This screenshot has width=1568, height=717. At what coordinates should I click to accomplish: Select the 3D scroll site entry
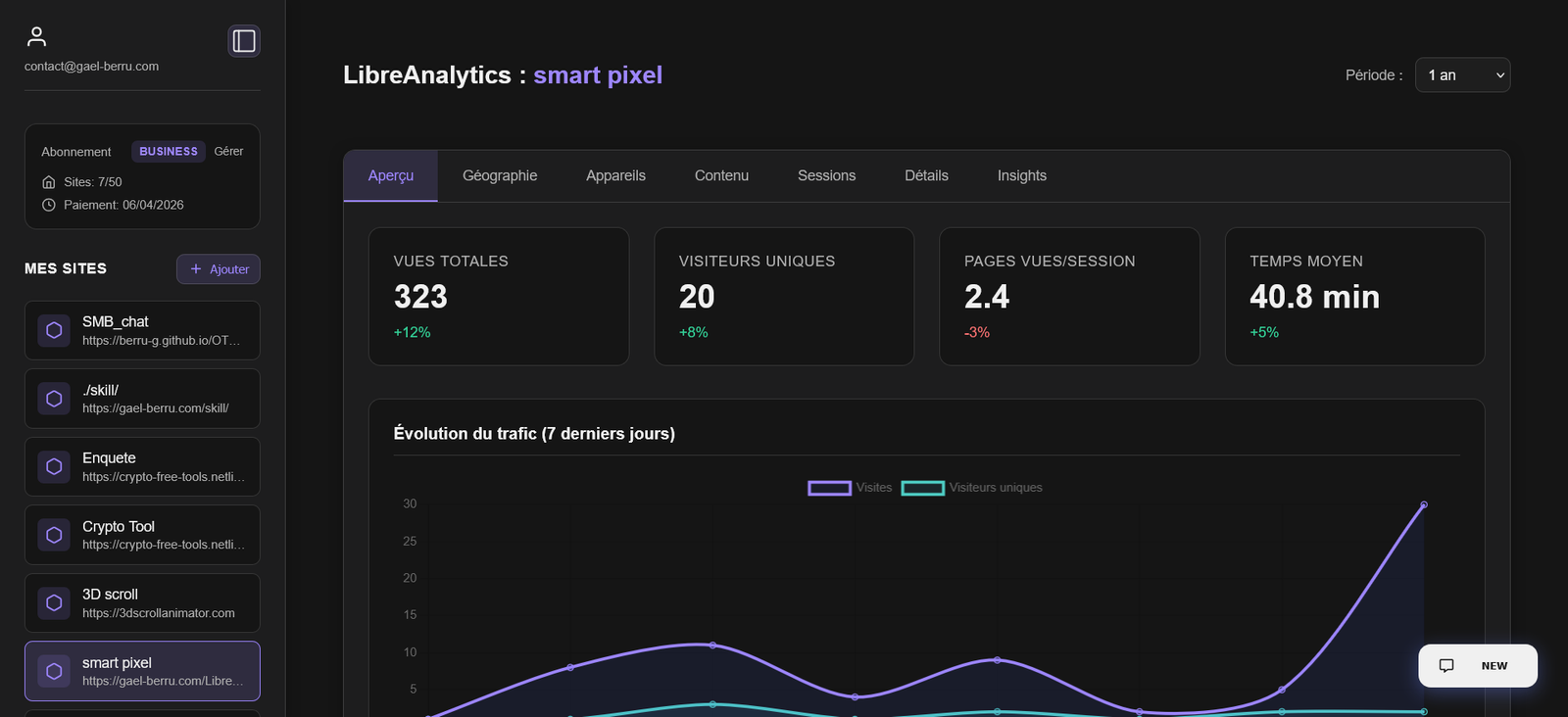[x=142, y=603]
